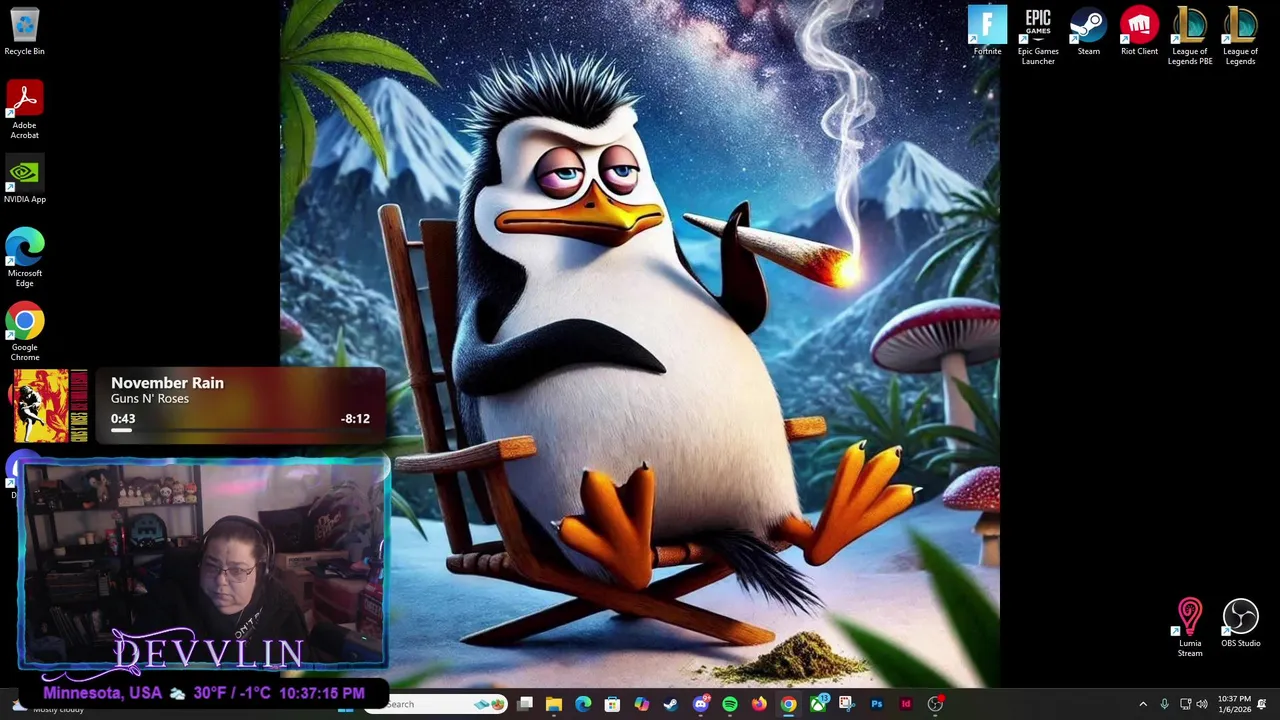Select the Steam desktop shortcut
Screen dimensions: 1280x720
coord(1088,32)
